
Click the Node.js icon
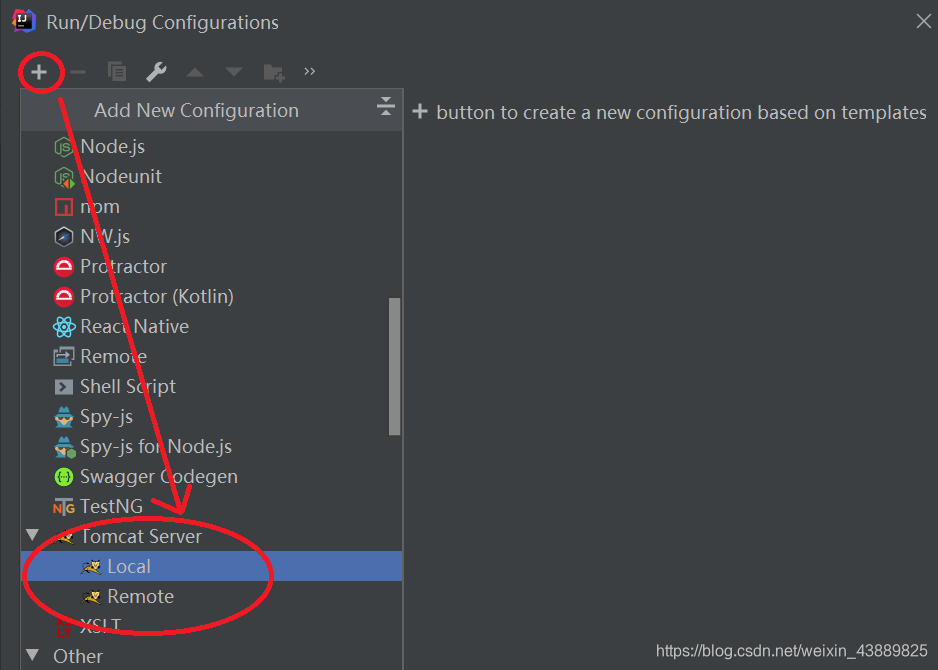(63, 147)
